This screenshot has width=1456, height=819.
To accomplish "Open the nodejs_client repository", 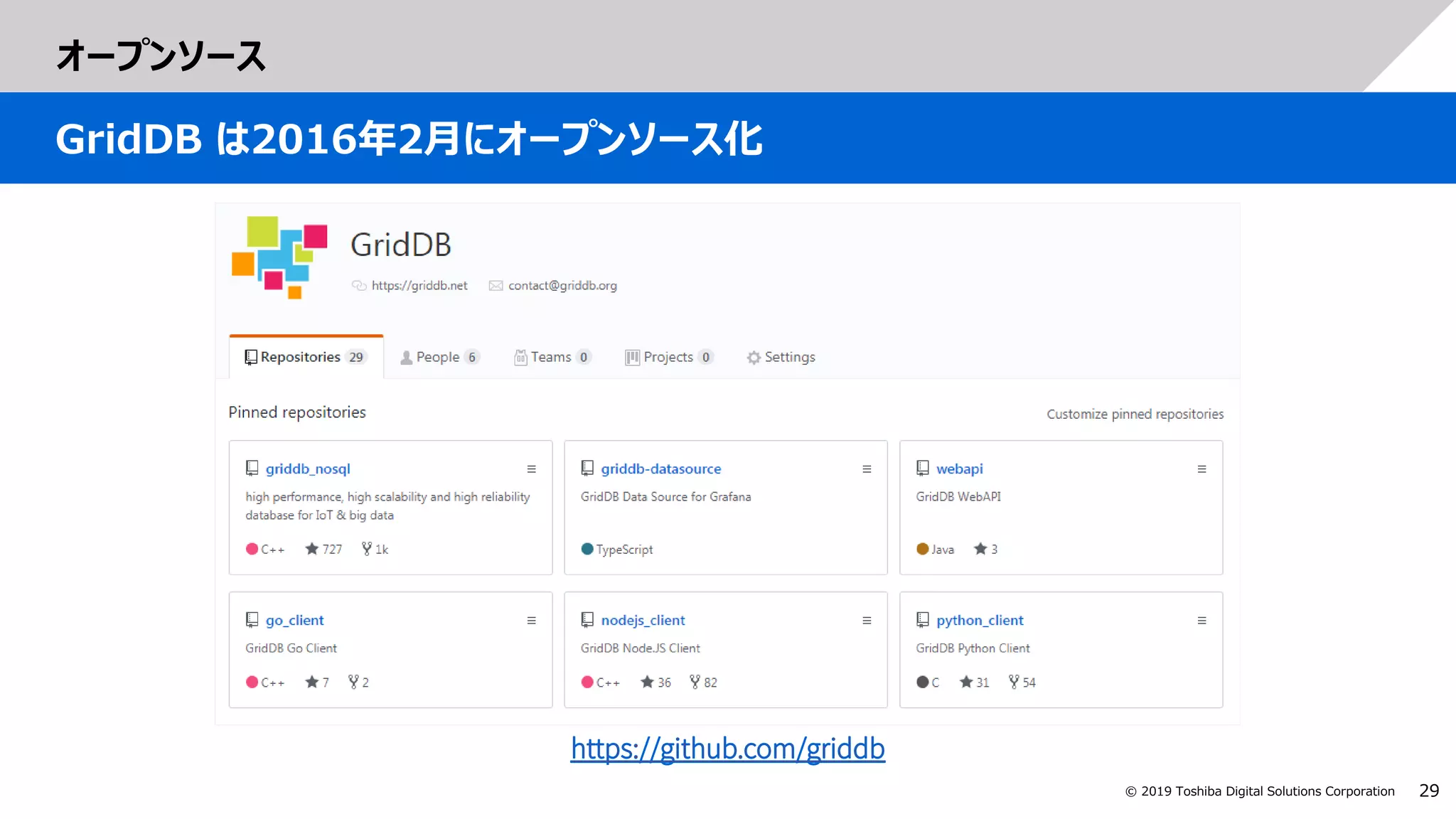I will click(x=643, y=620).
